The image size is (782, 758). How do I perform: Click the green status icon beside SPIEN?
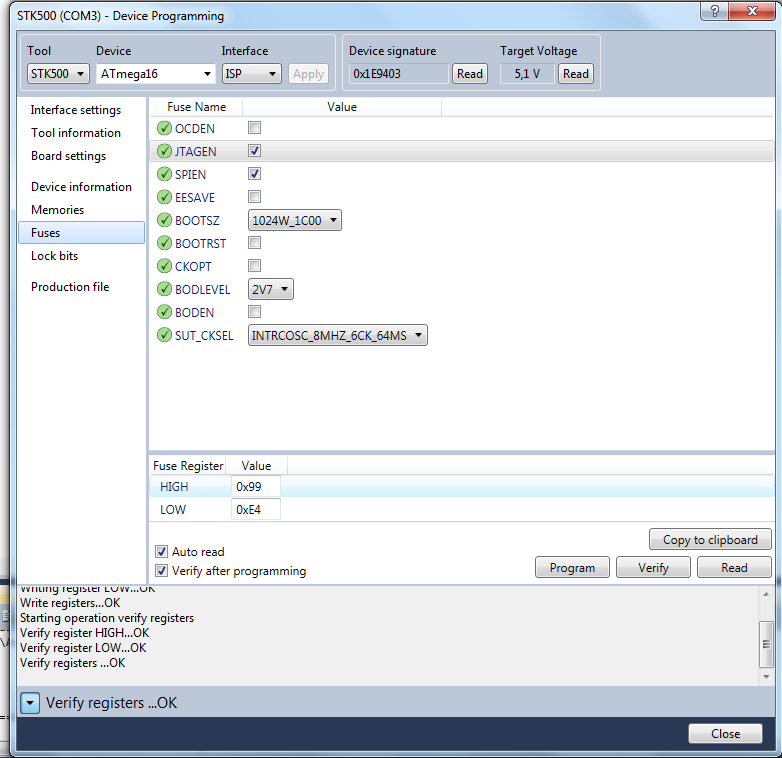point(164,174)
